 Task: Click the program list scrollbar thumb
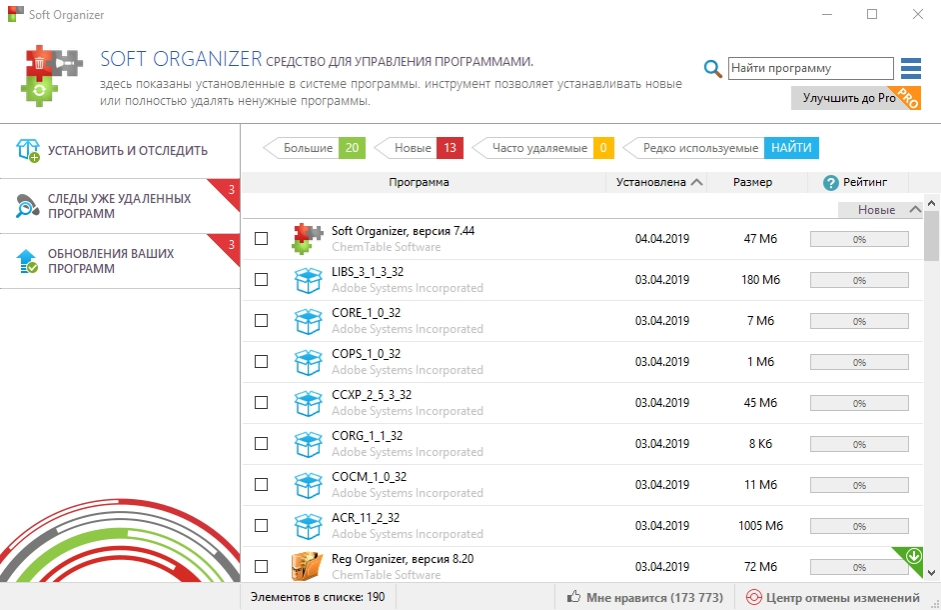click(931, 236)
